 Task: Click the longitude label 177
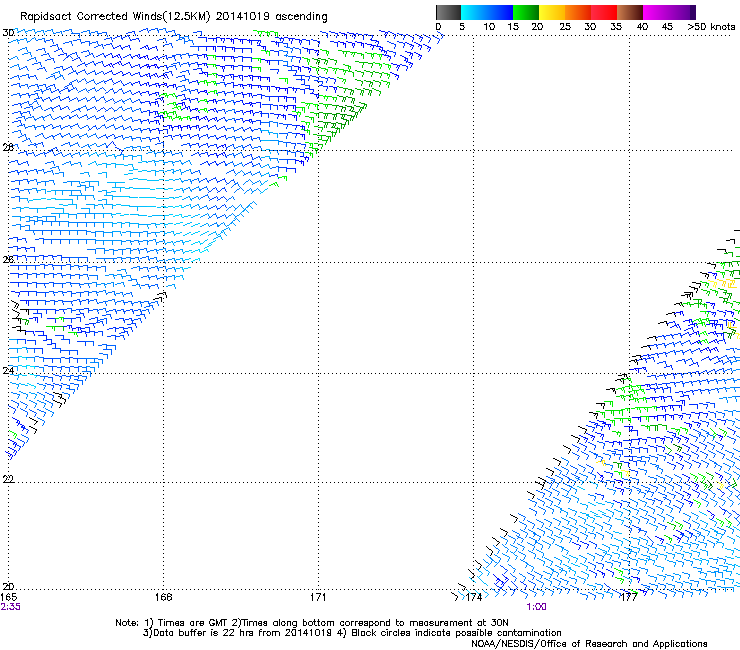pyautogui.click(x=629, y=597)
